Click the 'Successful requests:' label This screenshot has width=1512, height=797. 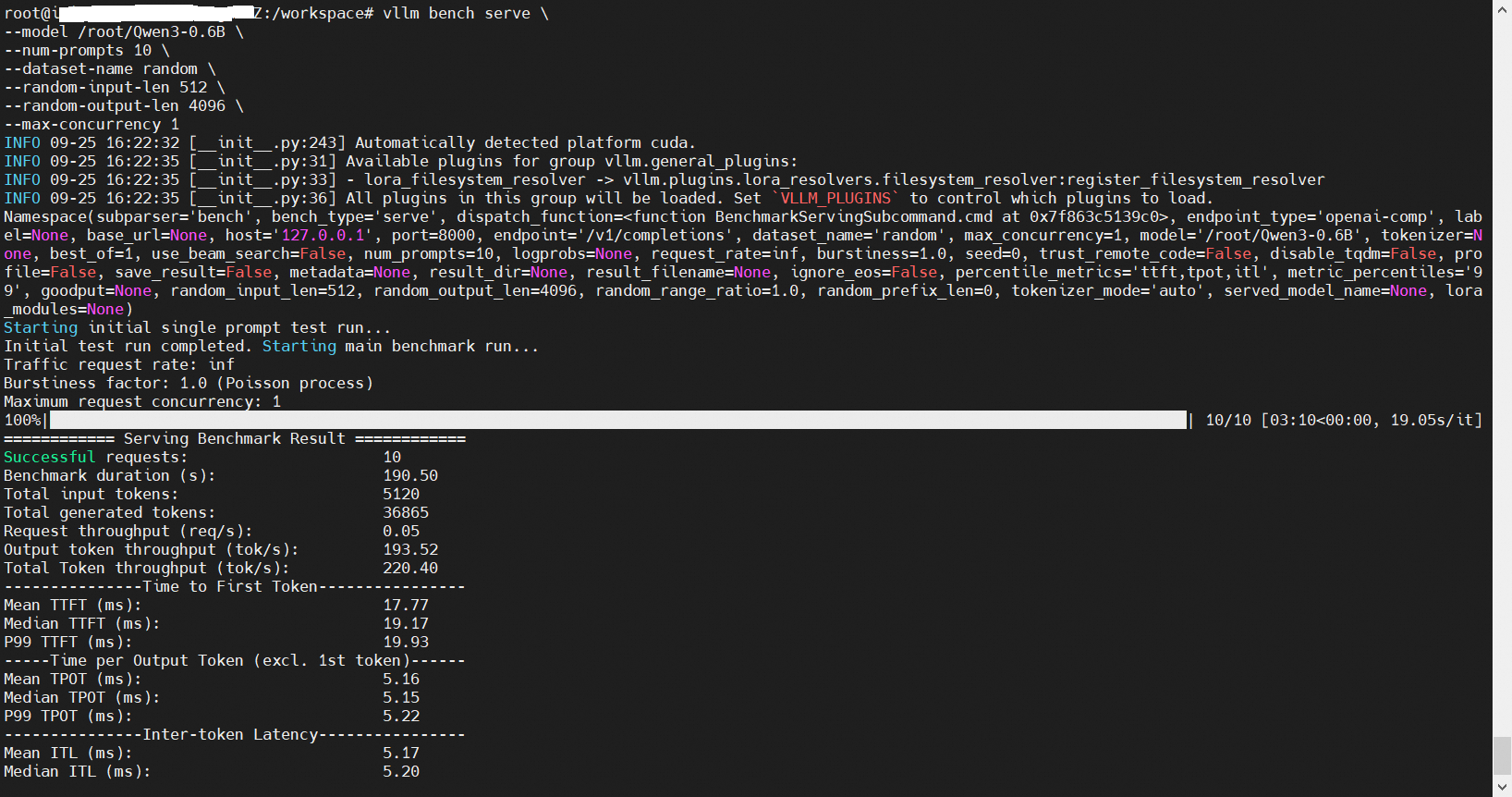point(95,458)
